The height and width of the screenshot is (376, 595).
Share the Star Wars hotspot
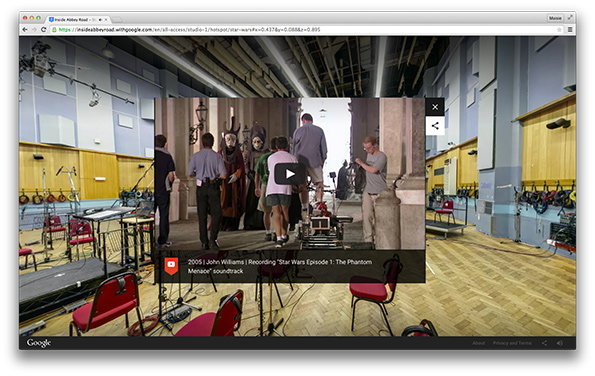click(x=435, y=126)
